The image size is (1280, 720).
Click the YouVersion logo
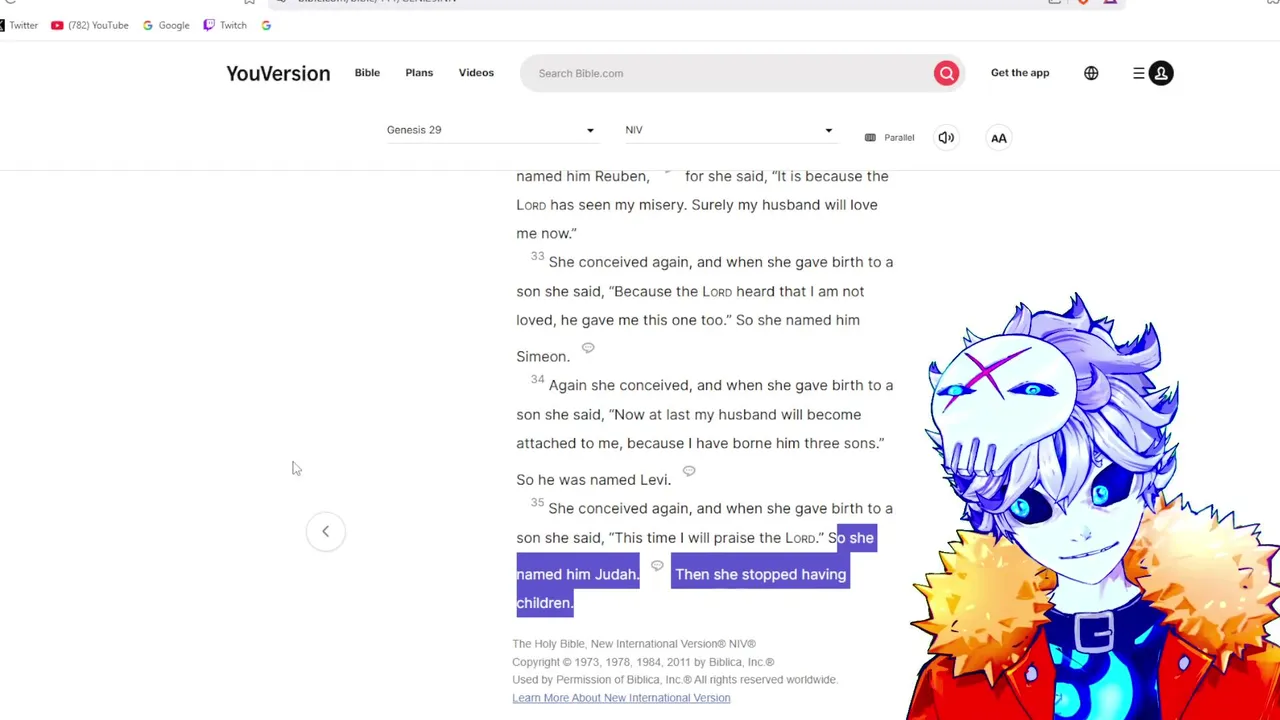278,73
